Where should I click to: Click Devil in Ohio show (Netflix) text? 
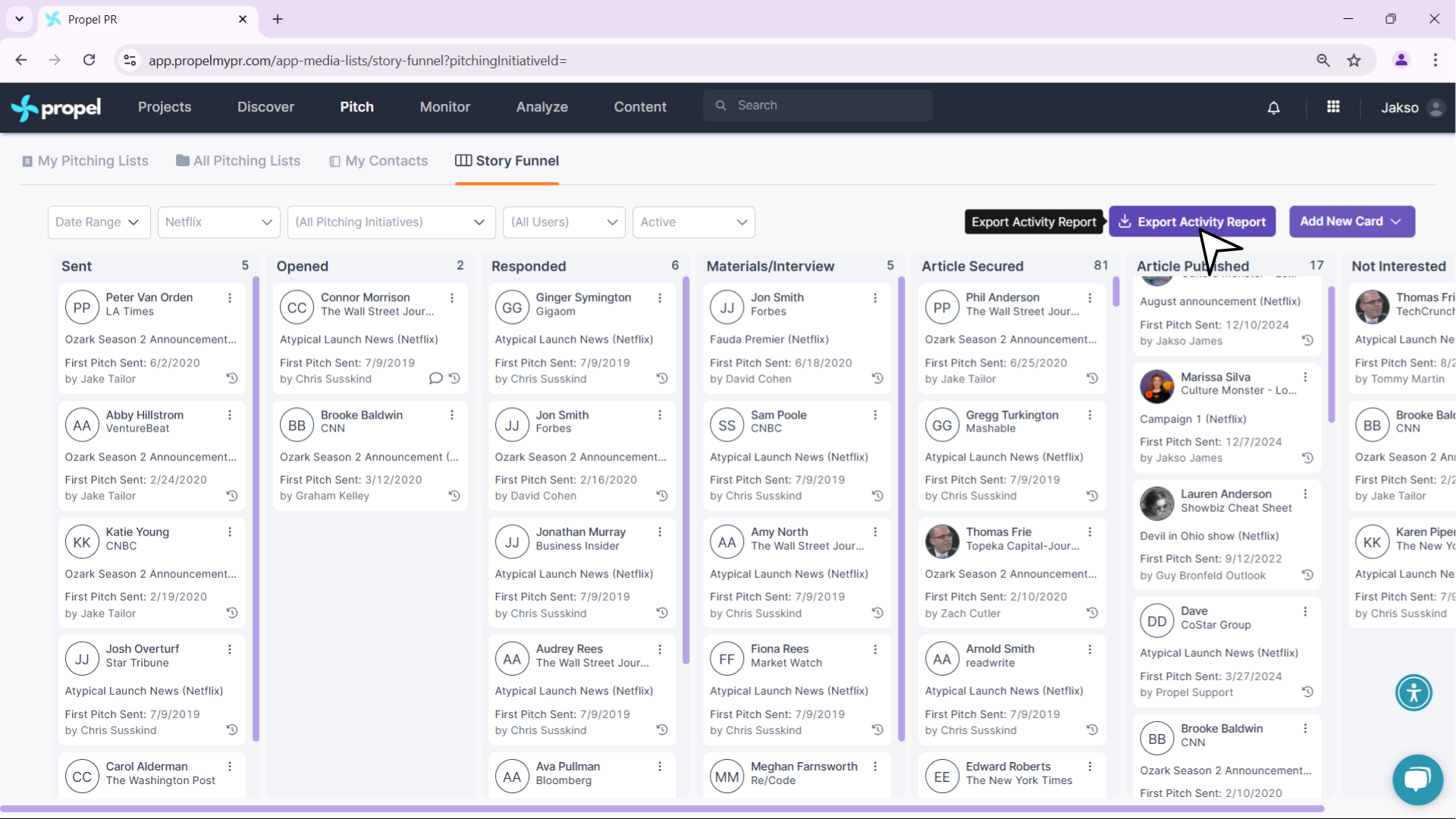(x=1209, y=536)
